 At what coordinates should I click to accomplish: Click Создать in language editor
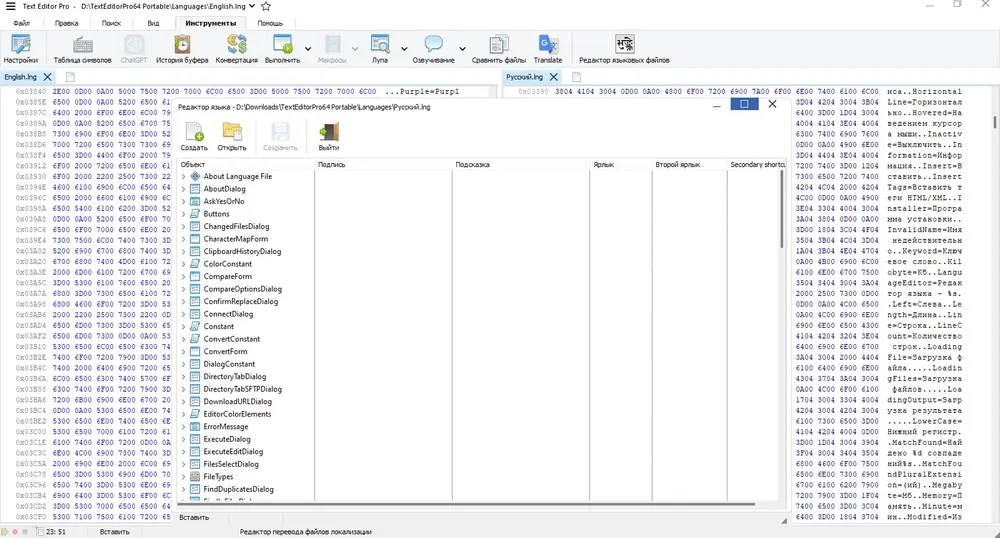(194, 137)
